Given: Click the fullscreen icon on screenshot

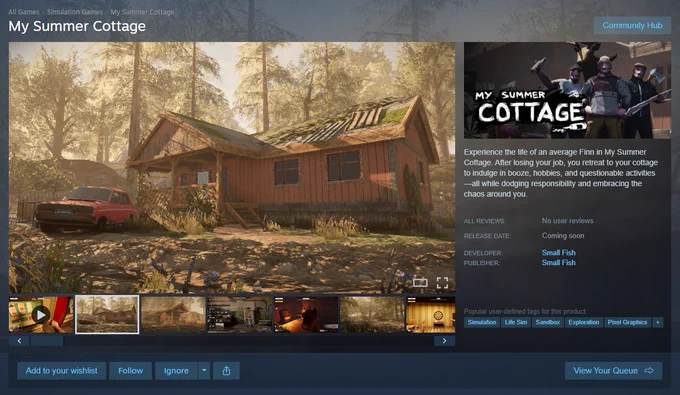Looking at the screenshot, I should click(x=442, y=283).
